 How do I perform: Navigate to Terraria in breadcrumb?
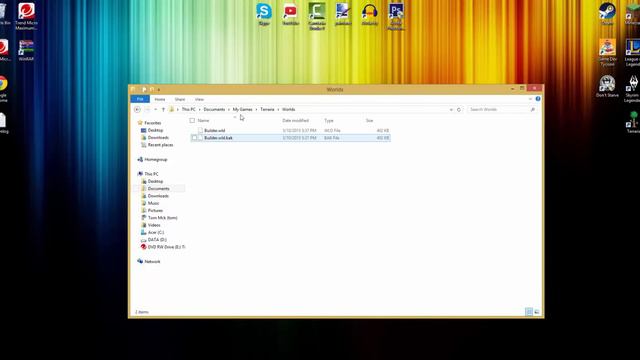click(267, 109)
